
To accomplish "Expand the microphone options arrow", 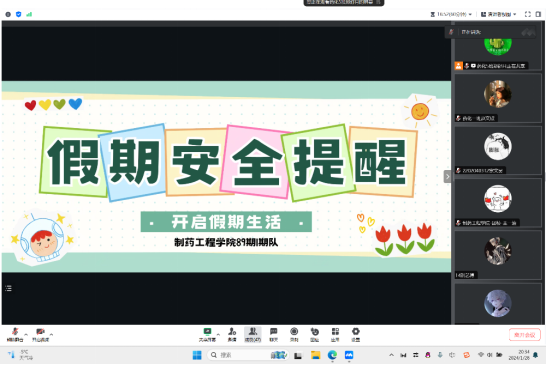I will coord(26,334).
